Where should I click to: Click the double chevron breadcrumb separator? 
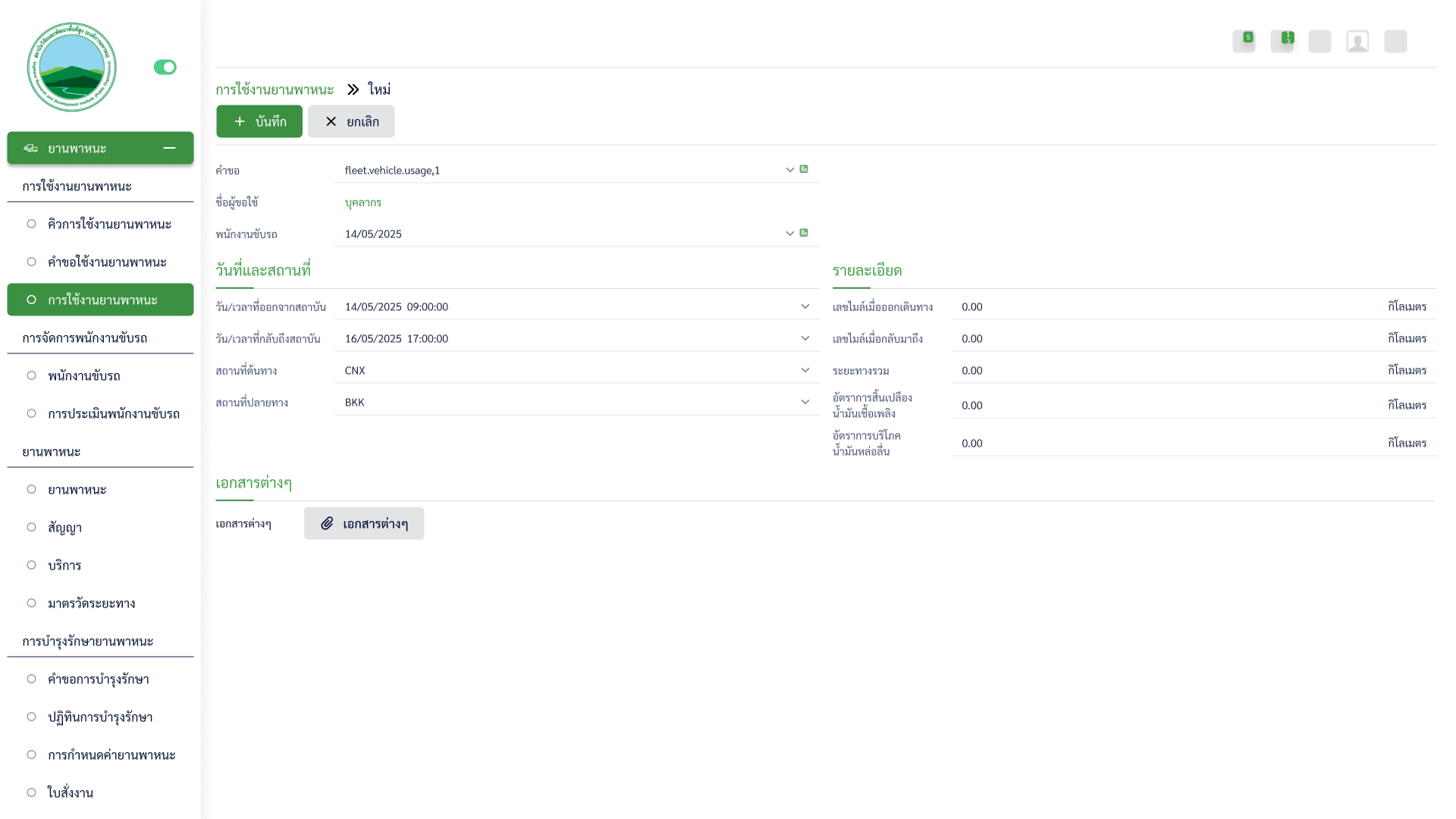353,89
